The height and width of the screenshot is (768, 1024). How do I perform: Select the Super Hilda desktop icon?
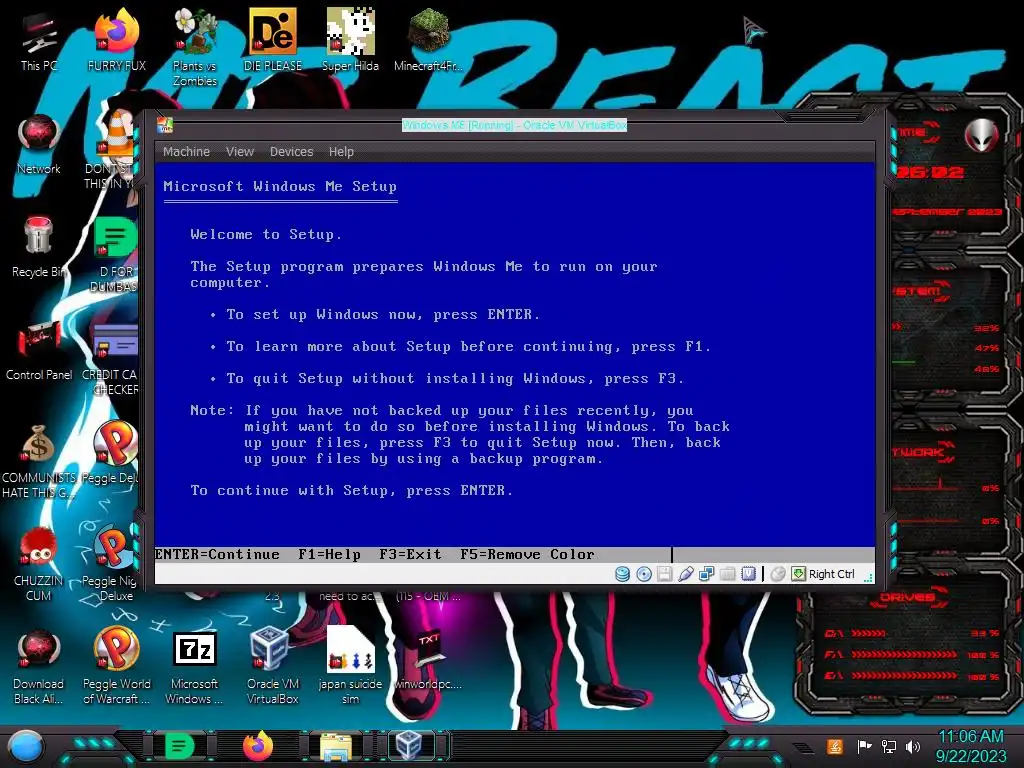pos(350,40)
